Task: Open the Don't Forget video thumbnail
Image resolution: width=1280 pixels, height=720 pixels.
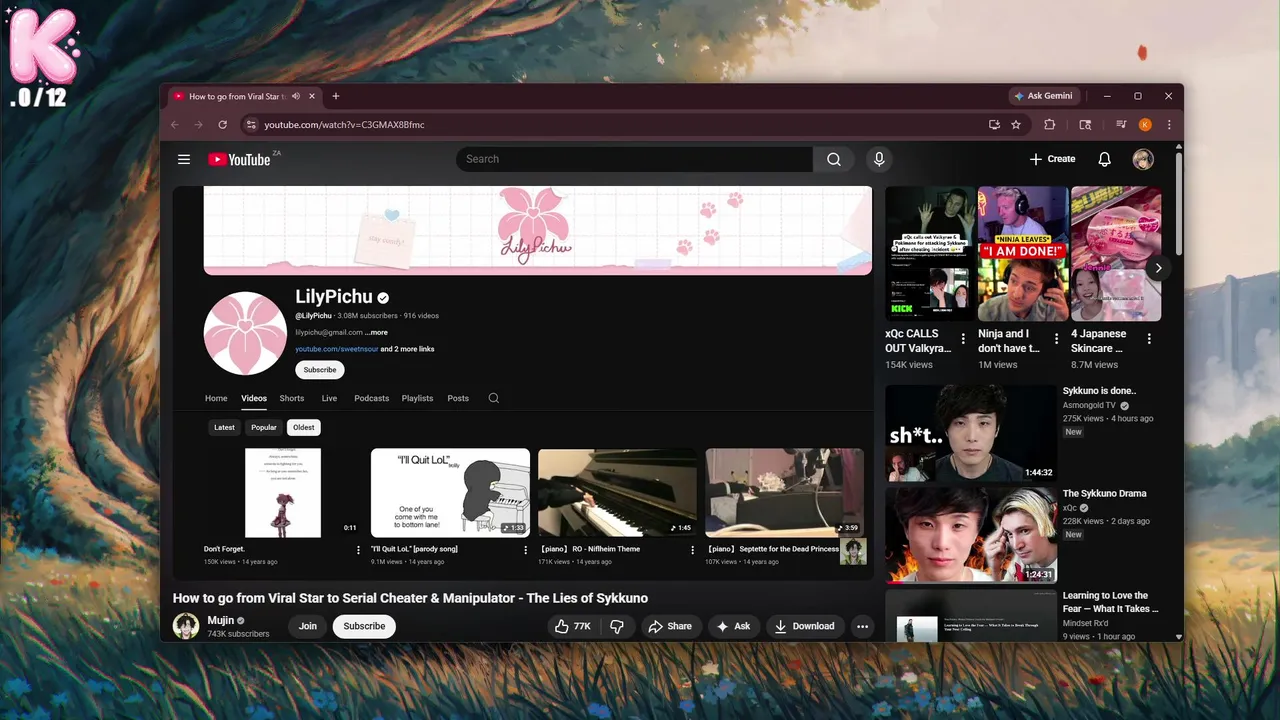Action: pos(283,492)
